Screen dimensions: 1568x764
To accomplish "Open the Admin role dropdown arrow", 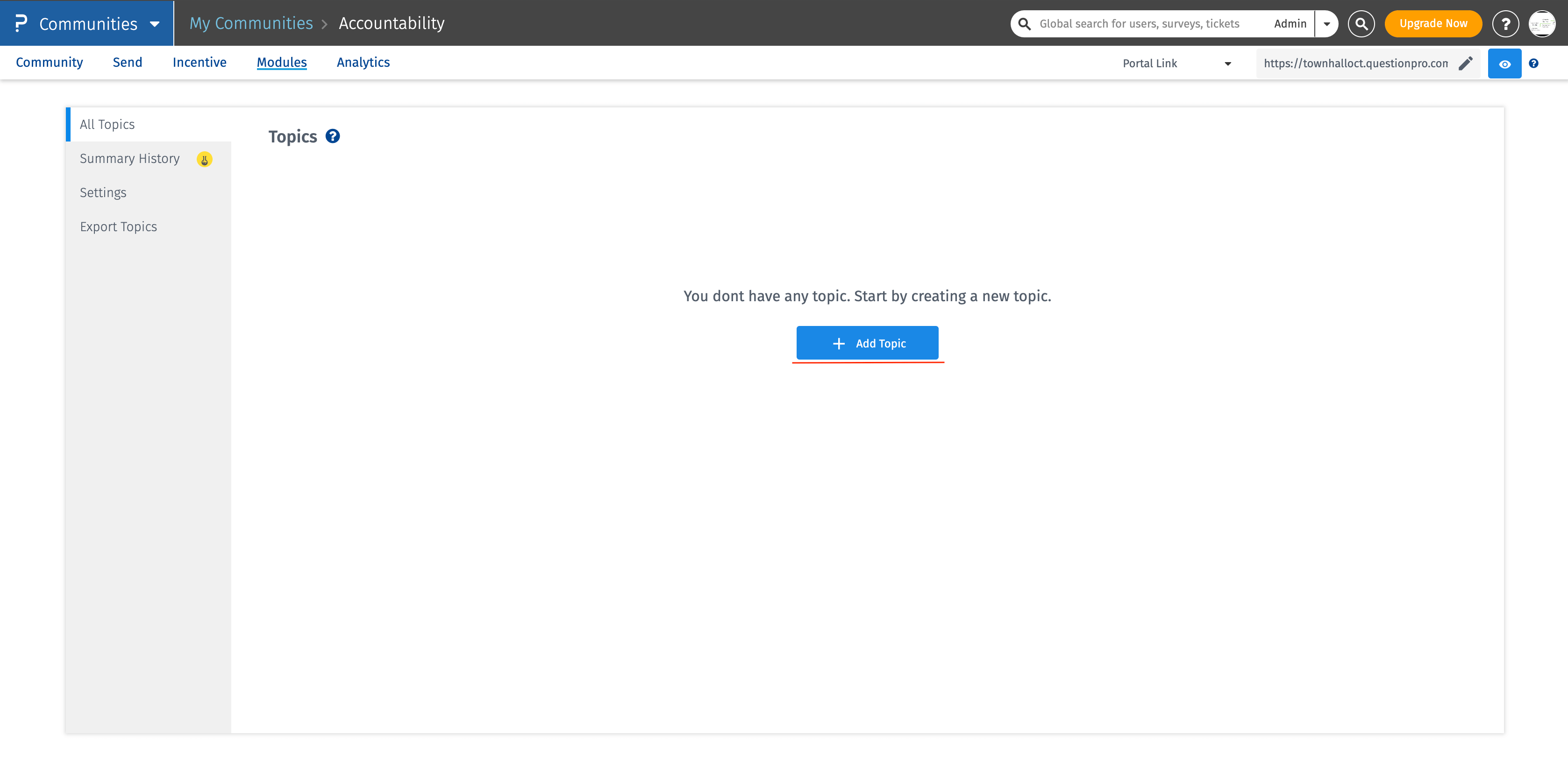I will pos(1327,23).
